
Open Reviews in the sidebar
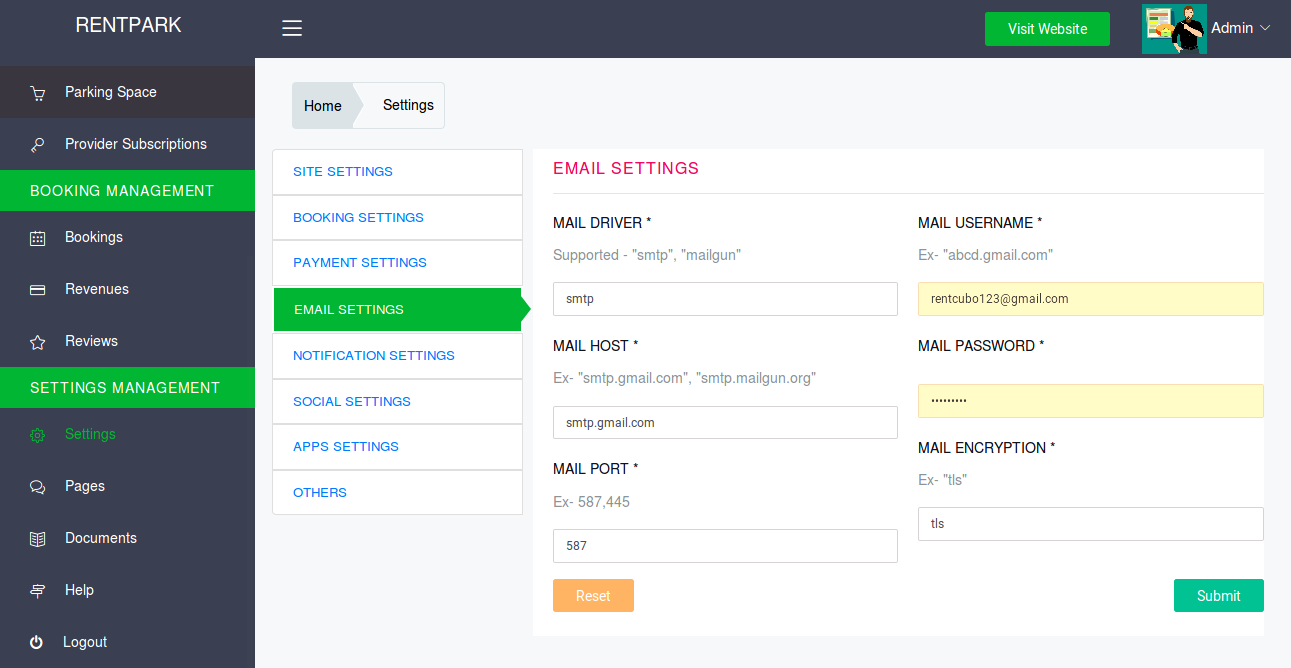coord(127,341)
